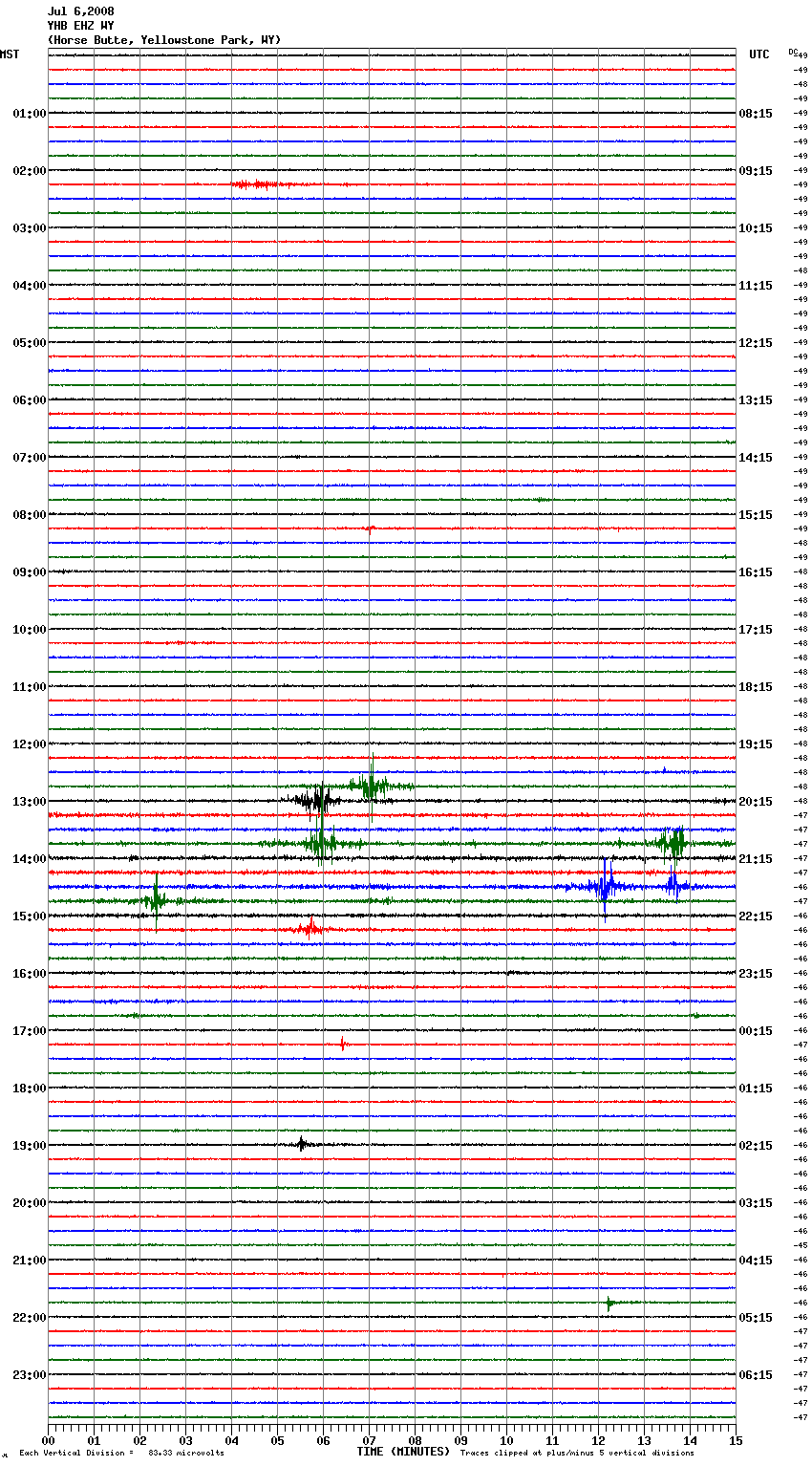Click the "00:15" UTC row label
The image size is (812, 1466).
(756, 1031)
